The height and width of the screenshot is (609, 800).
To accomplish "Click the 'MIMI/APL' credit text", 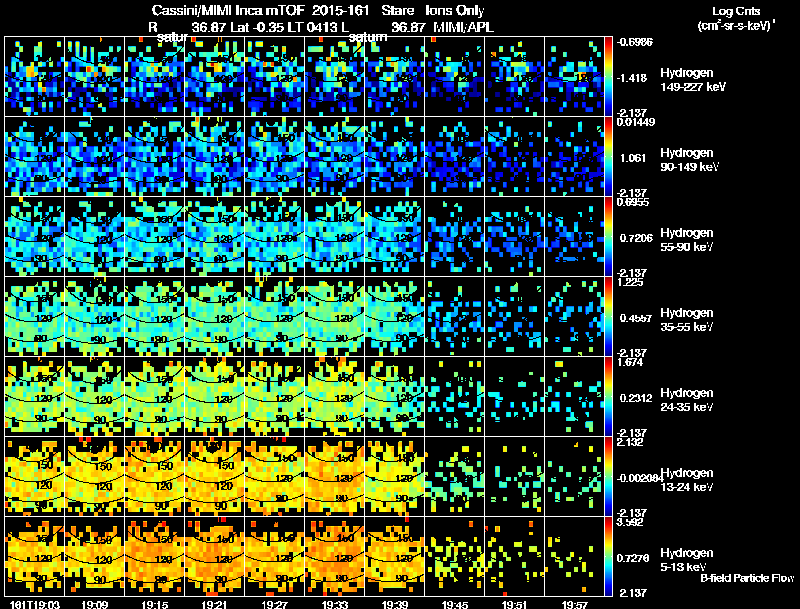I will 463,27.
